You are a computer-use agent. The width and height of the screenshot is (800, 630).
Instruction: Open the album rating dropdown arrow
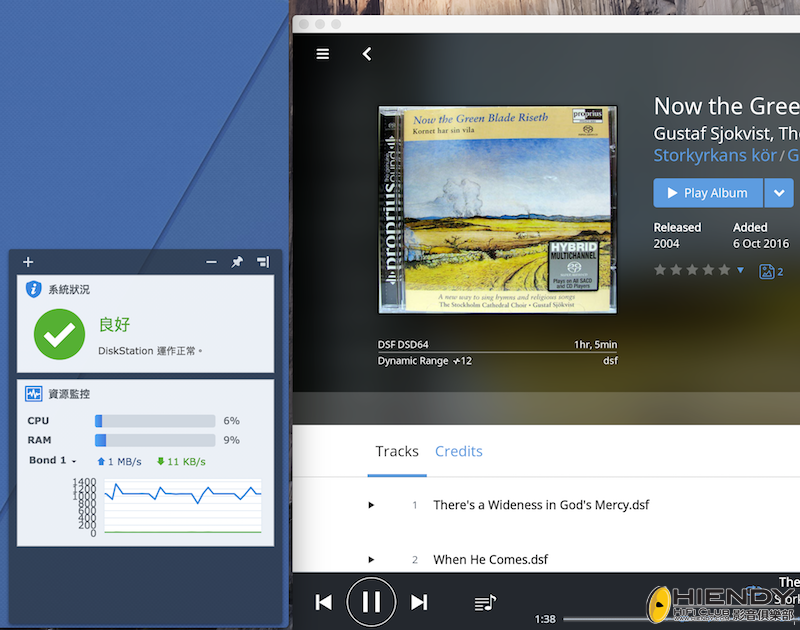point(740,270)
